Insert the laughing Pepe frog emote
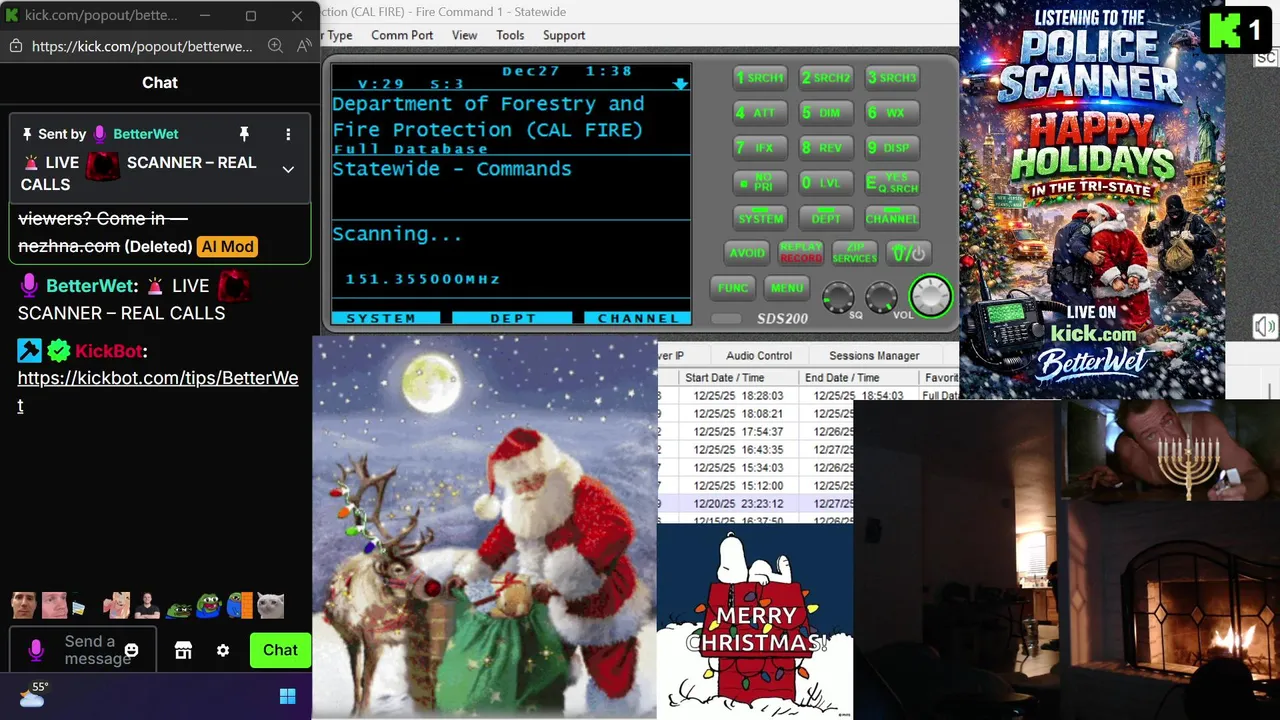1280x720 pixels. tap(208, 605)
